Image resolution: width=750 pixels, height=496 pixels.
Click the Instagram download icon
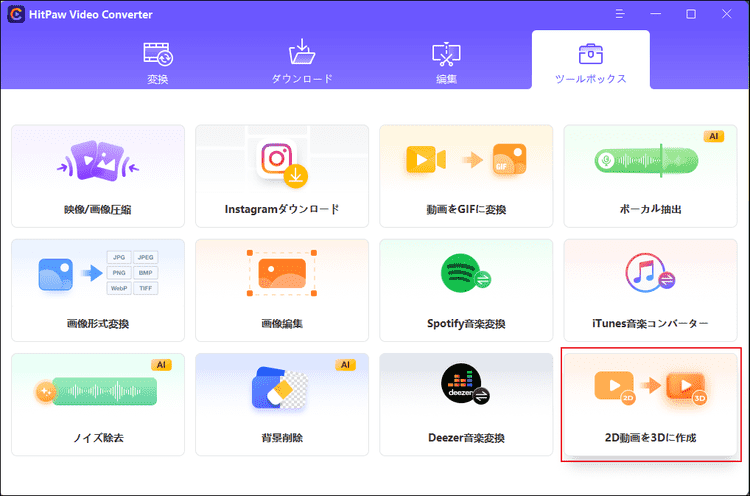(x=282, y=163)
